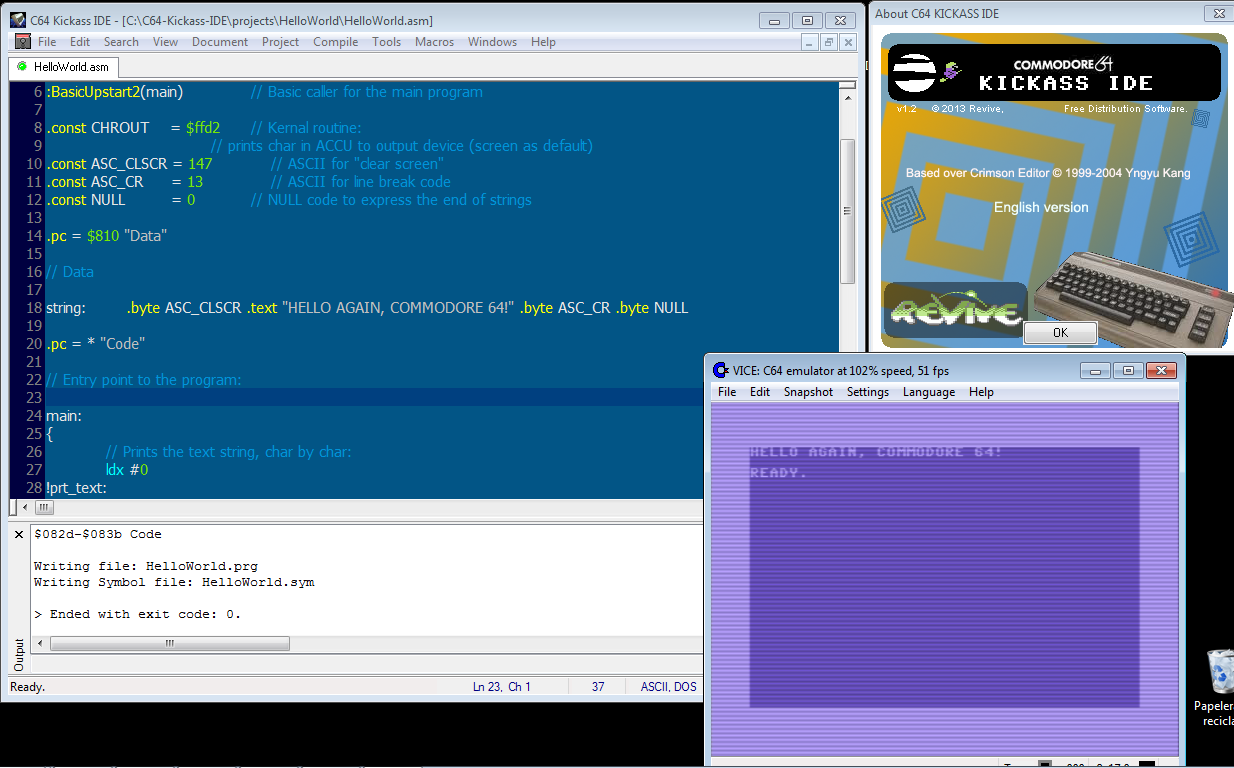The height and width of the screenshot is (768, 1234).
Task: Click the Commodore 64 Kickass IDE banner logo
Action: point(1054,72)
